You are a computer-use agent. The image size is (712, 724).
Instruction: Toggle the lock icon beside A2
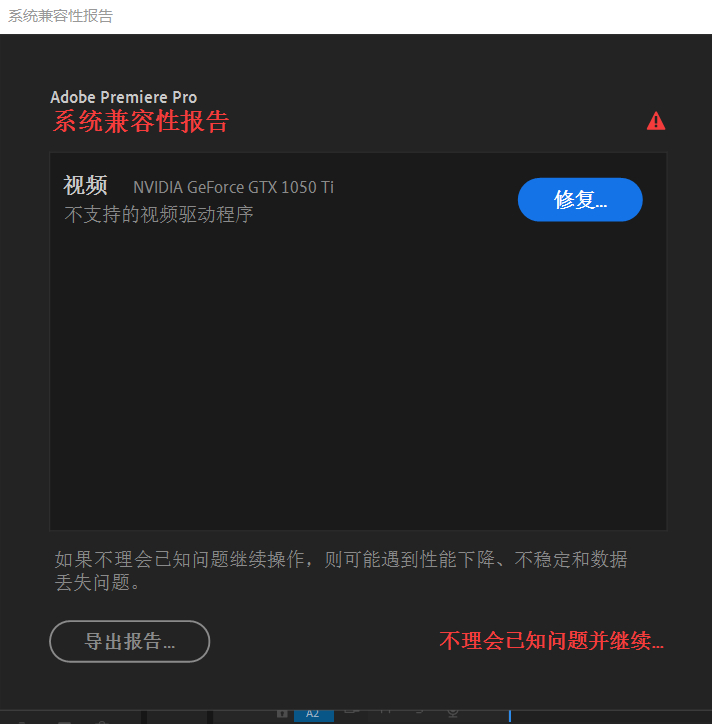click(282, 714)
